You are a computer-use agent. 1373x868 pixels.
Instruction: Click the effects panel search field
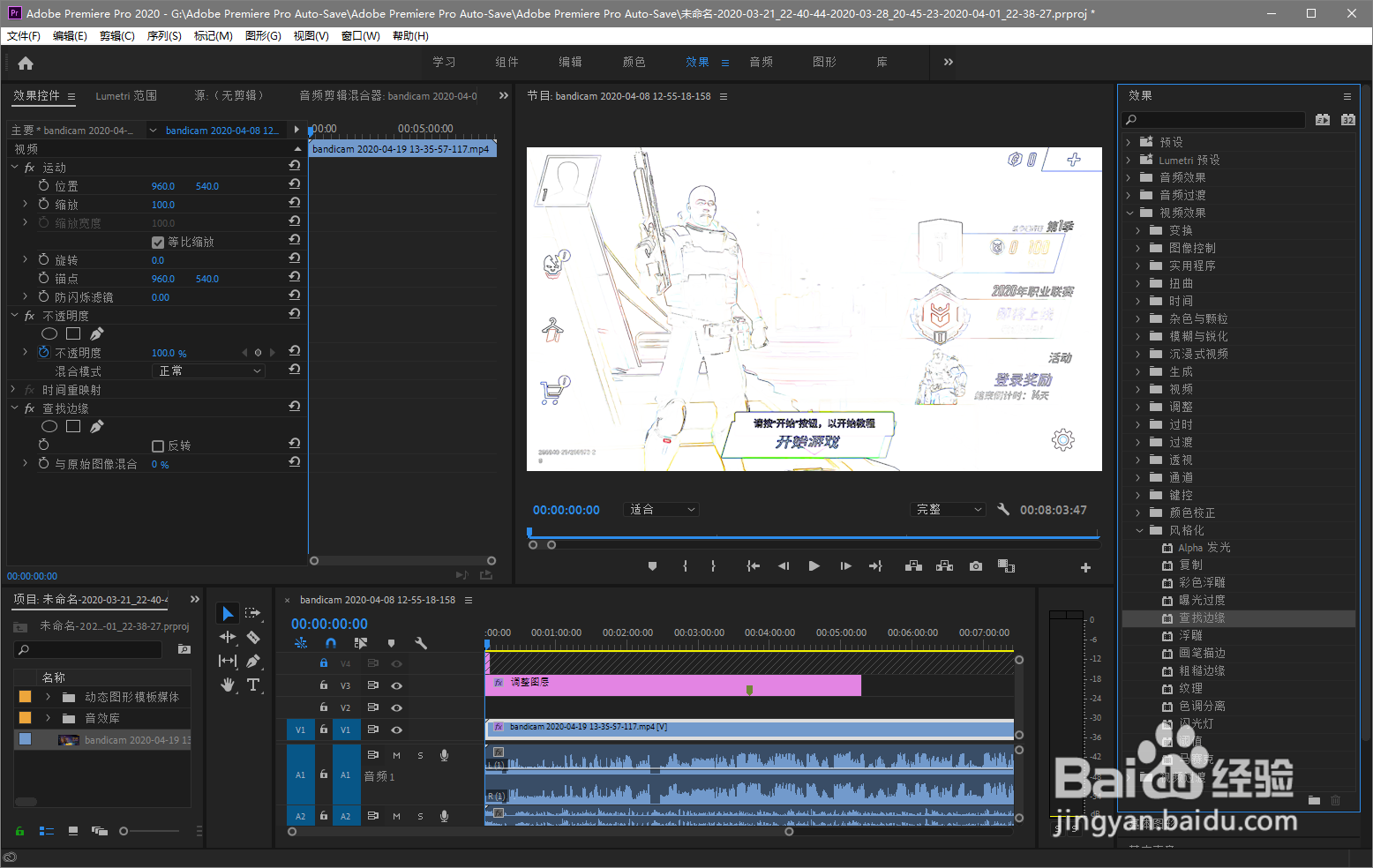[x=1213, y=120]
